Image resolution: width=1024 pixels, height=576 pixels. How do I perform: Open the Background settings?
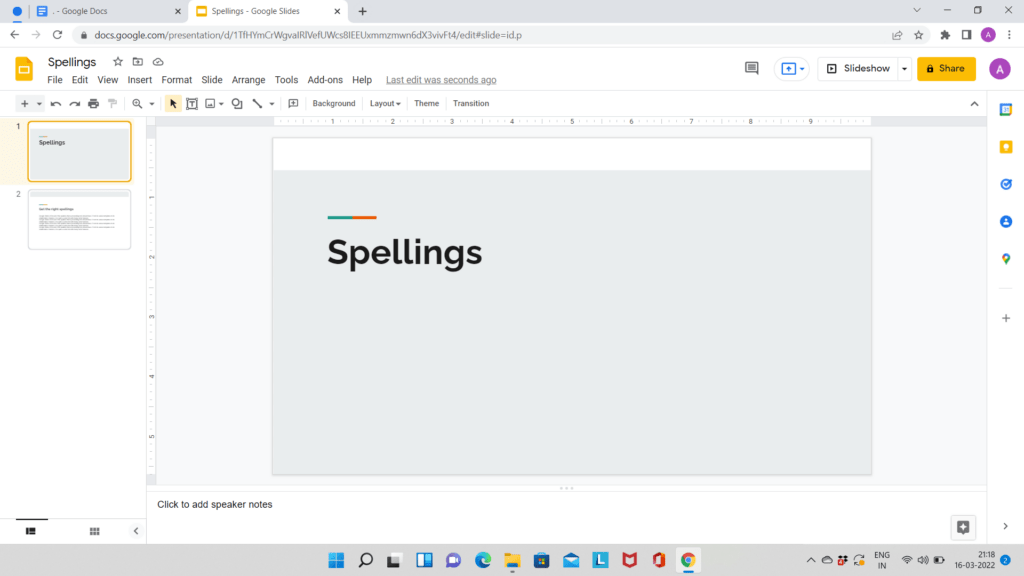pos(333,103)
